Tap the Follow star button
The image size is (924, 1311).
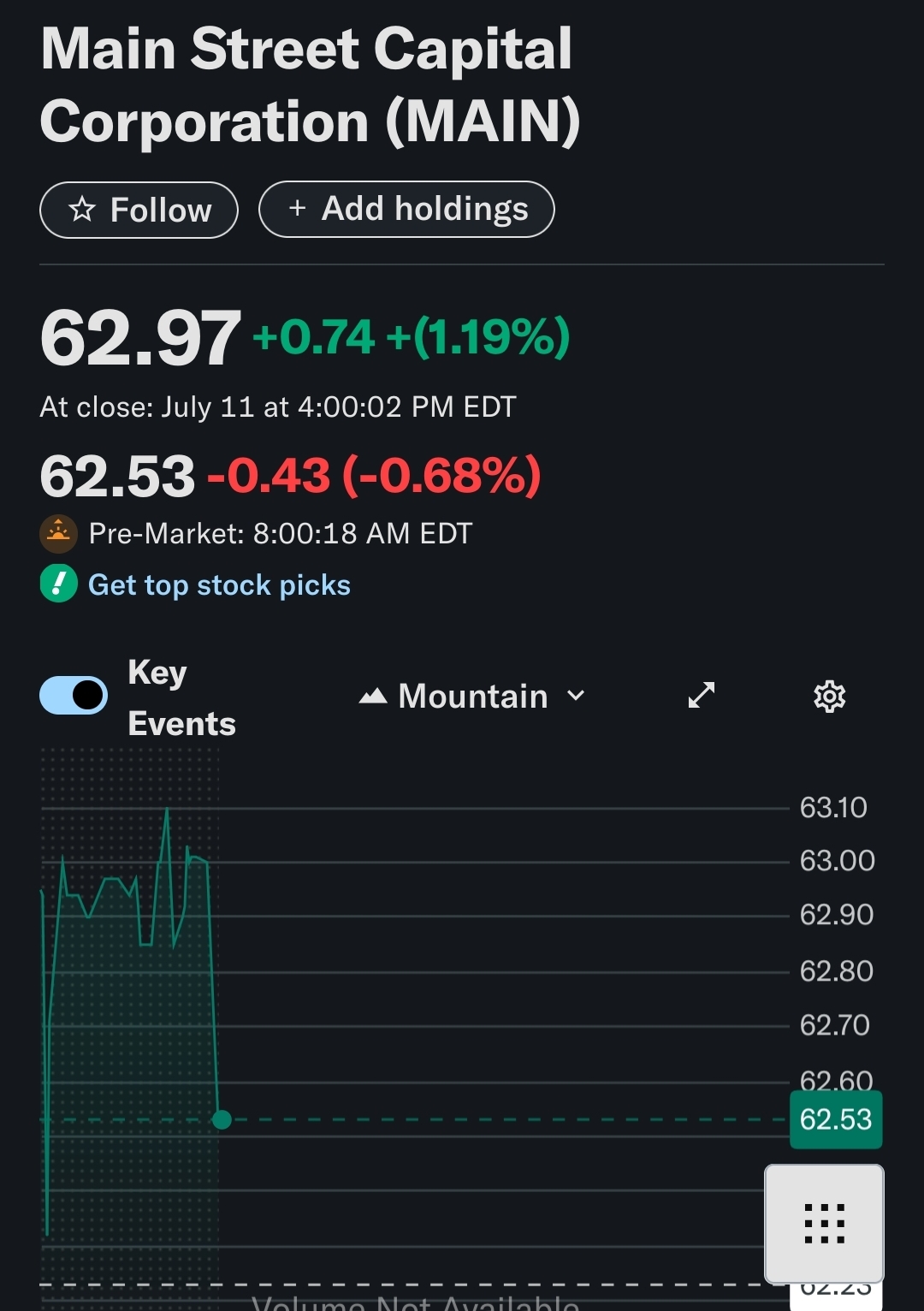click(139, 210)
